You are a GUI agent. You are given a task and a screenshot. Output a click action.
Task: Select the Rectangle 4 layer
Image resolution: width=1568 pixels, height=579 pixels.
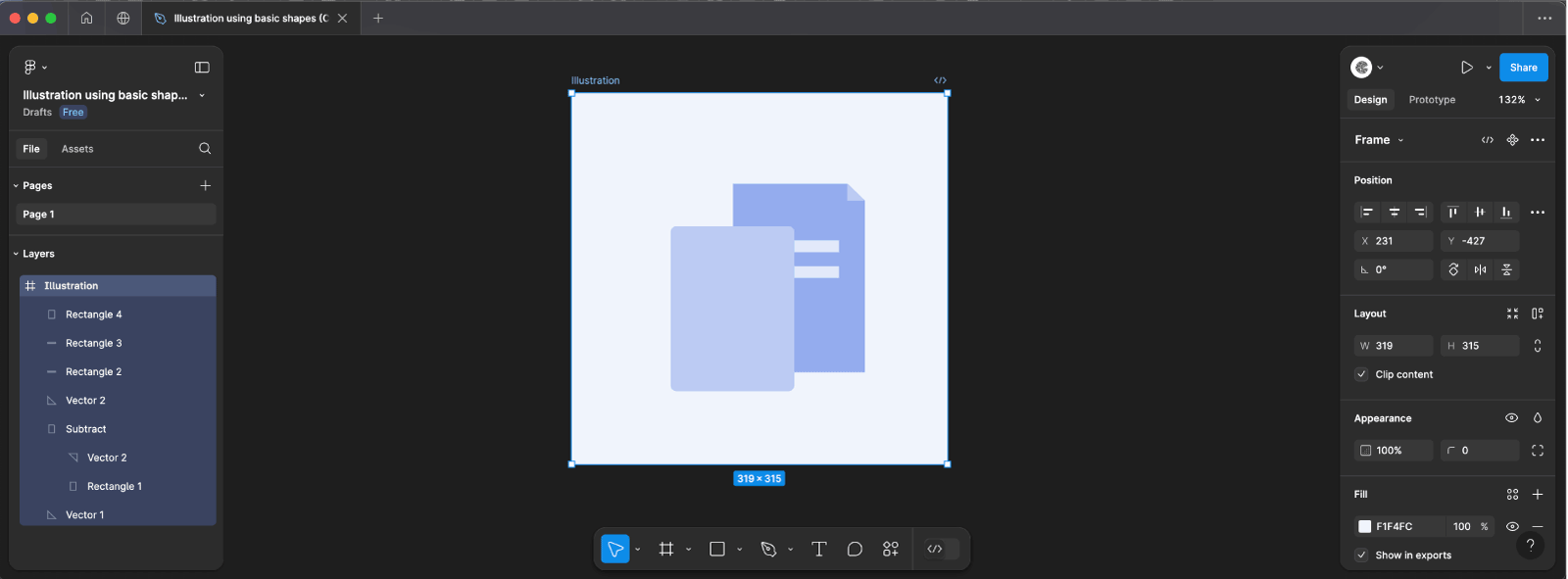pos(94,314)
